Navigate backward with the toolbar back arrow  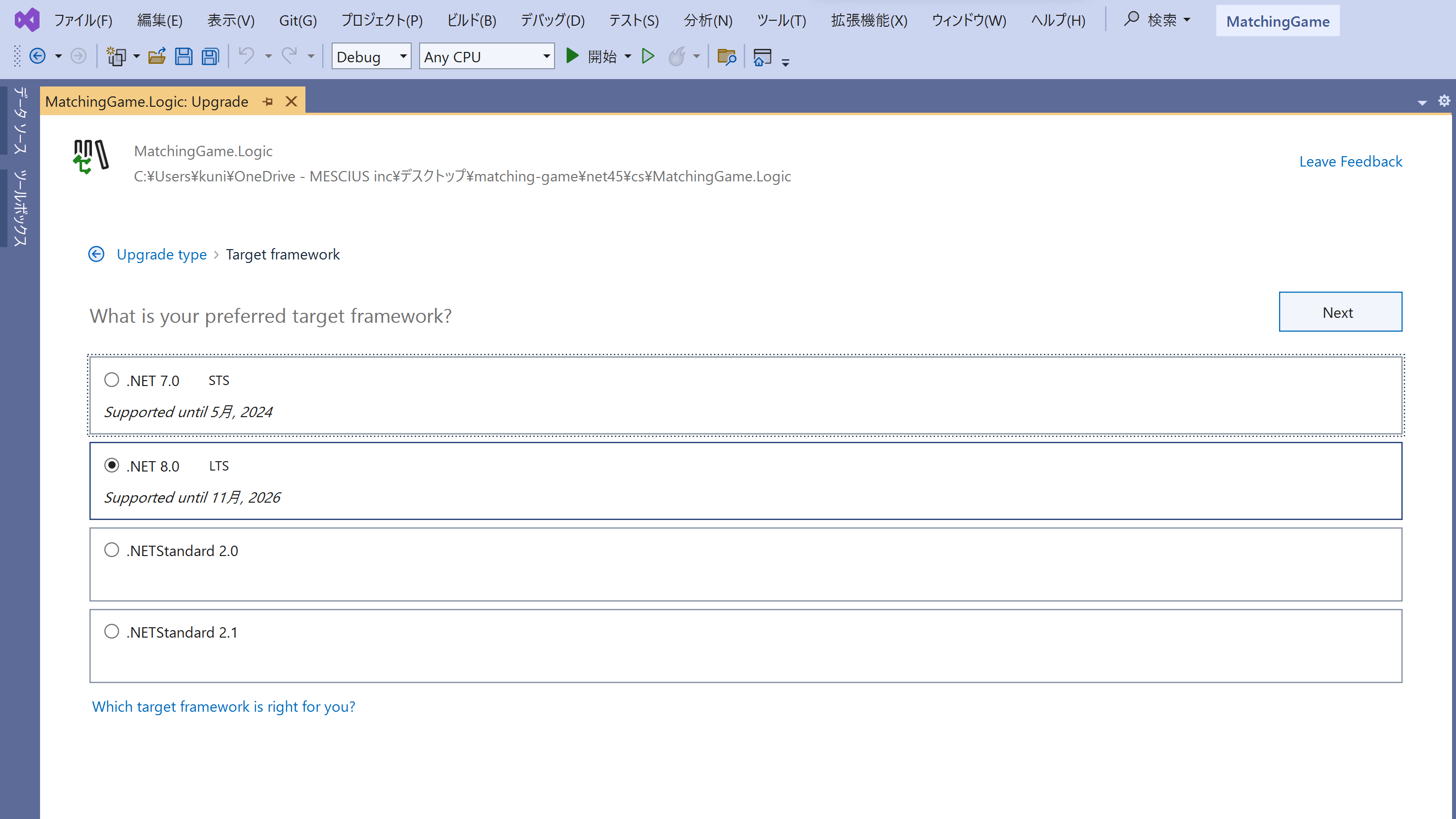pyautogui.click(x=37, y=56)
